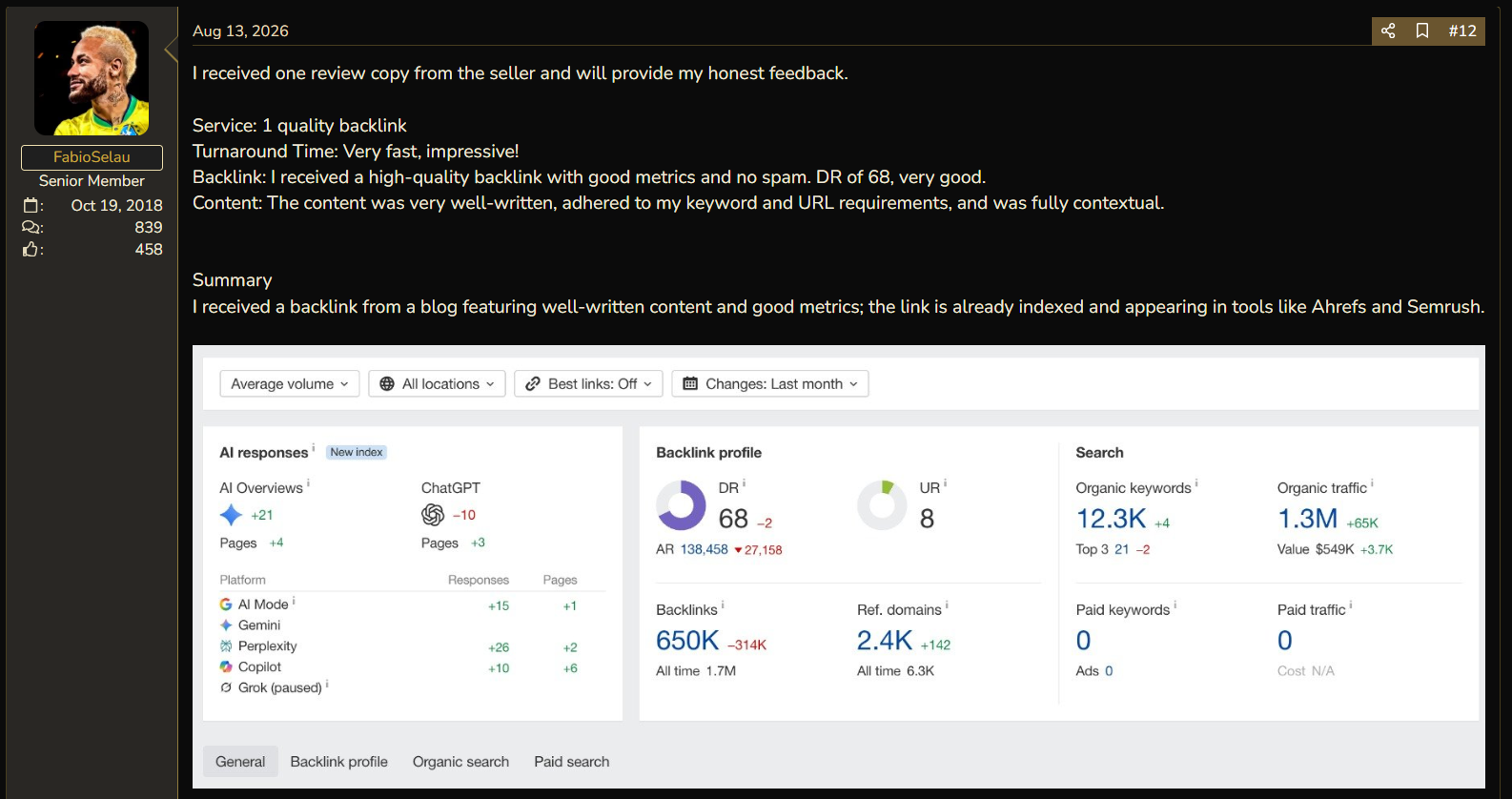Click the Perplexity responses value +26
This screenshot has height=799, width=1512.
coord(499,647)
